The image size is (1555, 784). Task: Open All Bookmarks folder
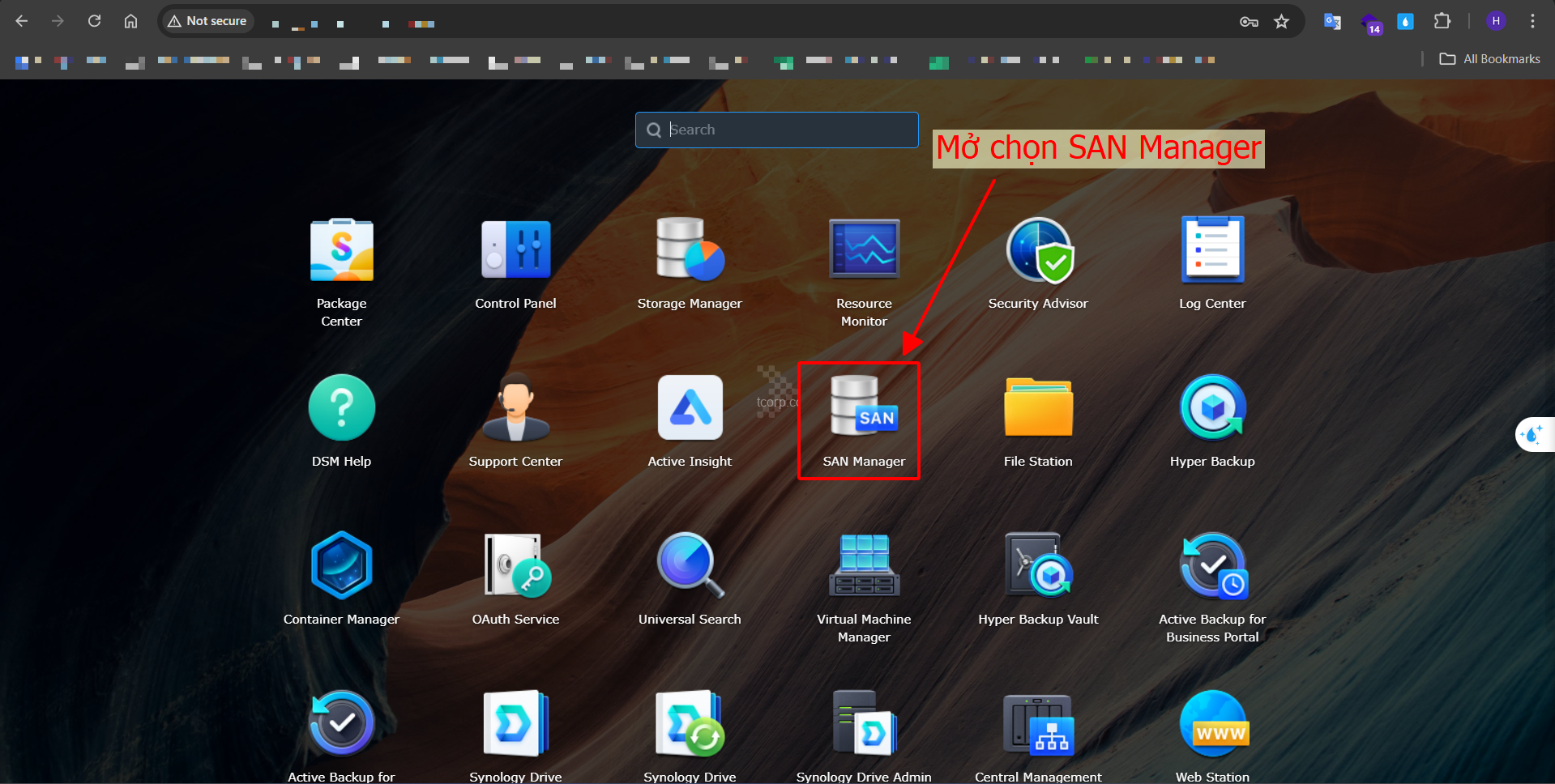[x=1489, y=59]
